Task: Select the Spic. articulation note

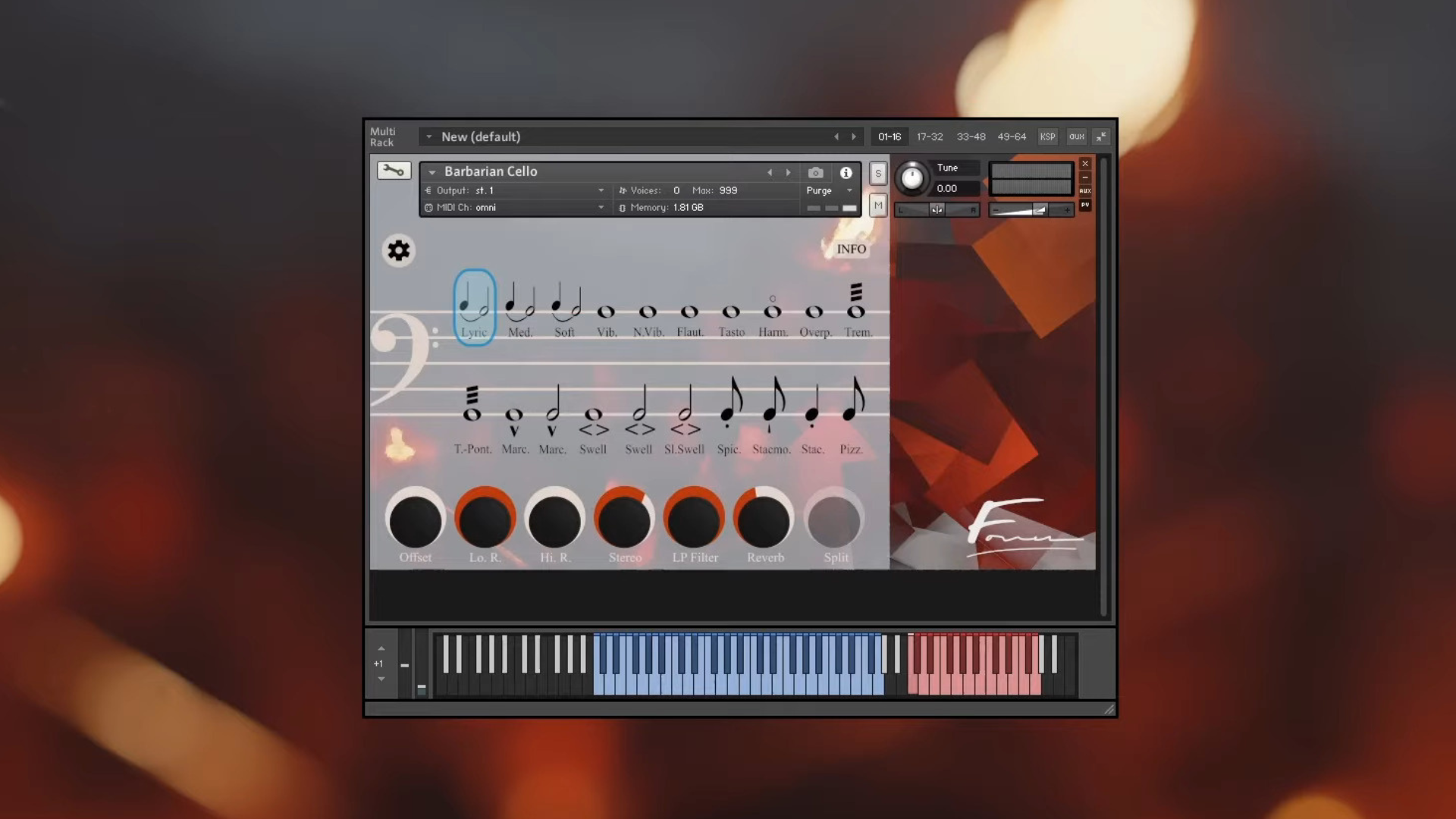Action: pos(730,409)
